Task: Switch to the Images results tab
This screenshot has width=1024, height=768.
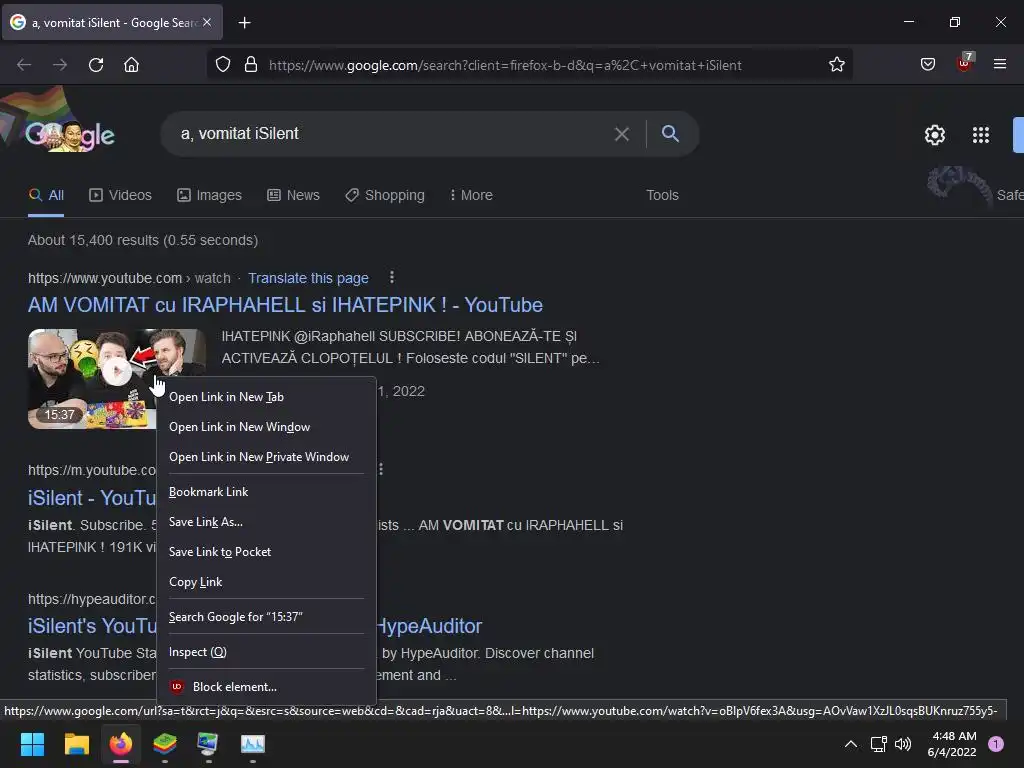Action: [210, 195]
